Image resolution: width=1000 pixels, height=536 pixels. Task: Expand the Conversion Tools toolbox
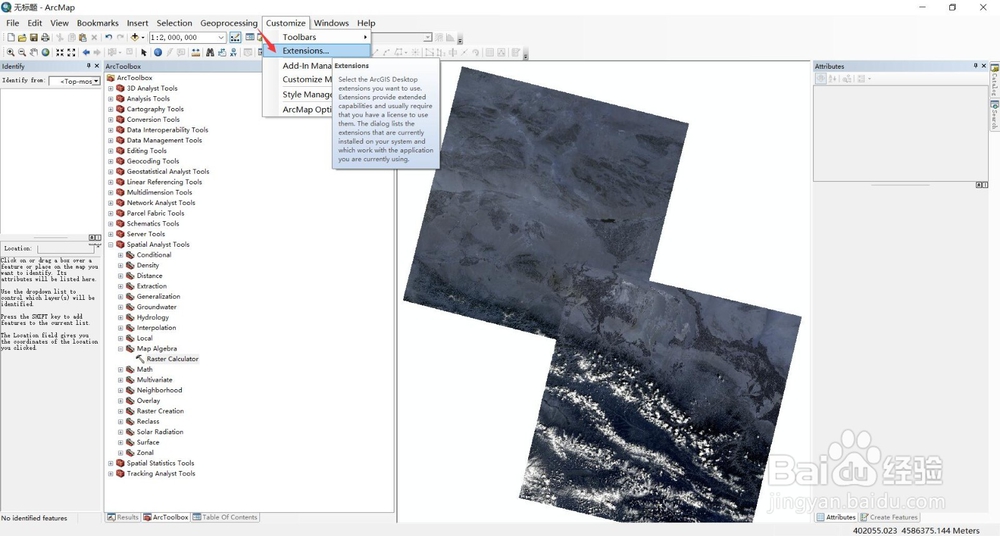tap(110, 120)
